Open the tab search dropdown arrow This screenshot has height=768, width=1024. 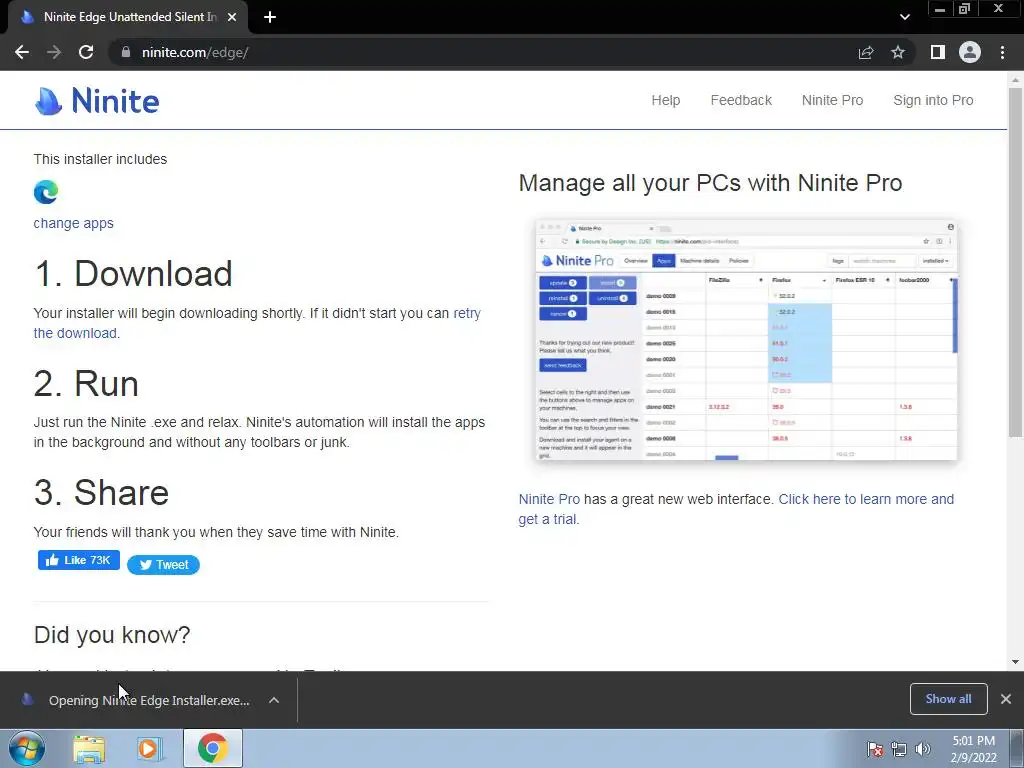coord(904,17)
